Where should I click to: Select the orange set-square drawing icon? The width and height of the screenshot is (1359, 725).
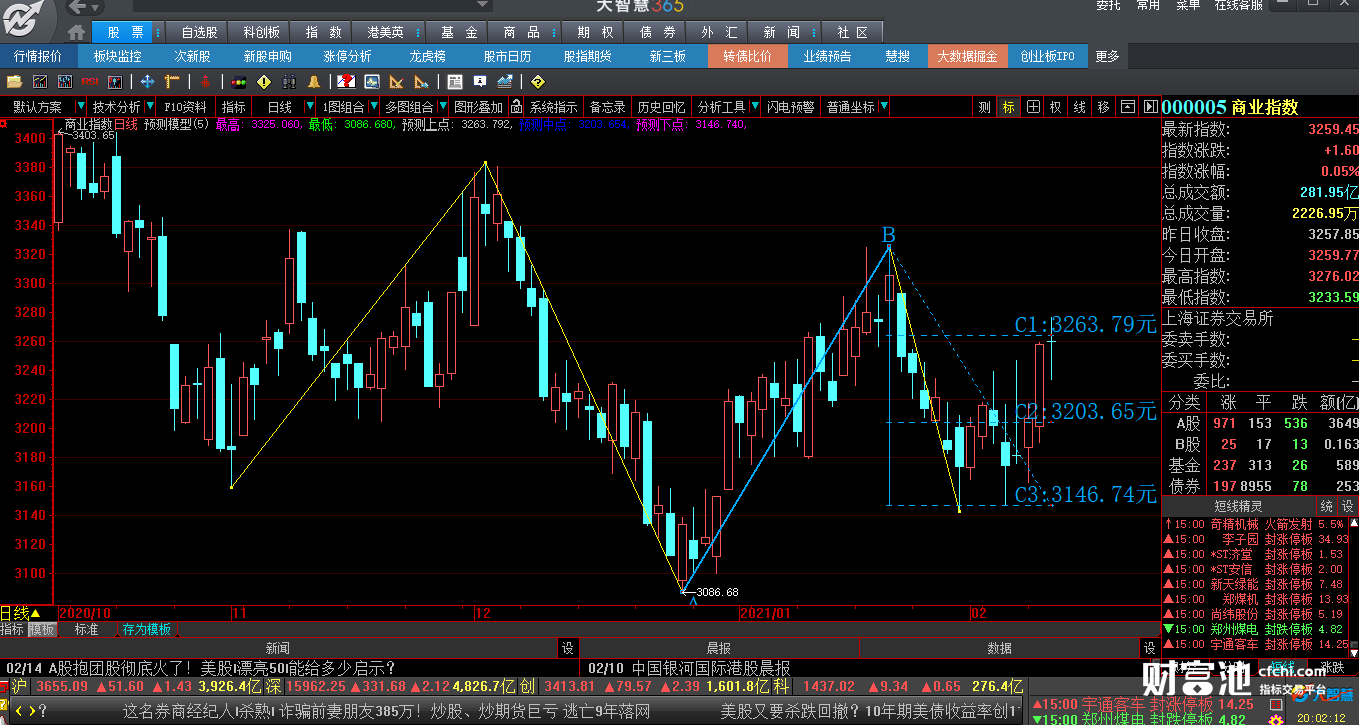click(x=396, y=81)
